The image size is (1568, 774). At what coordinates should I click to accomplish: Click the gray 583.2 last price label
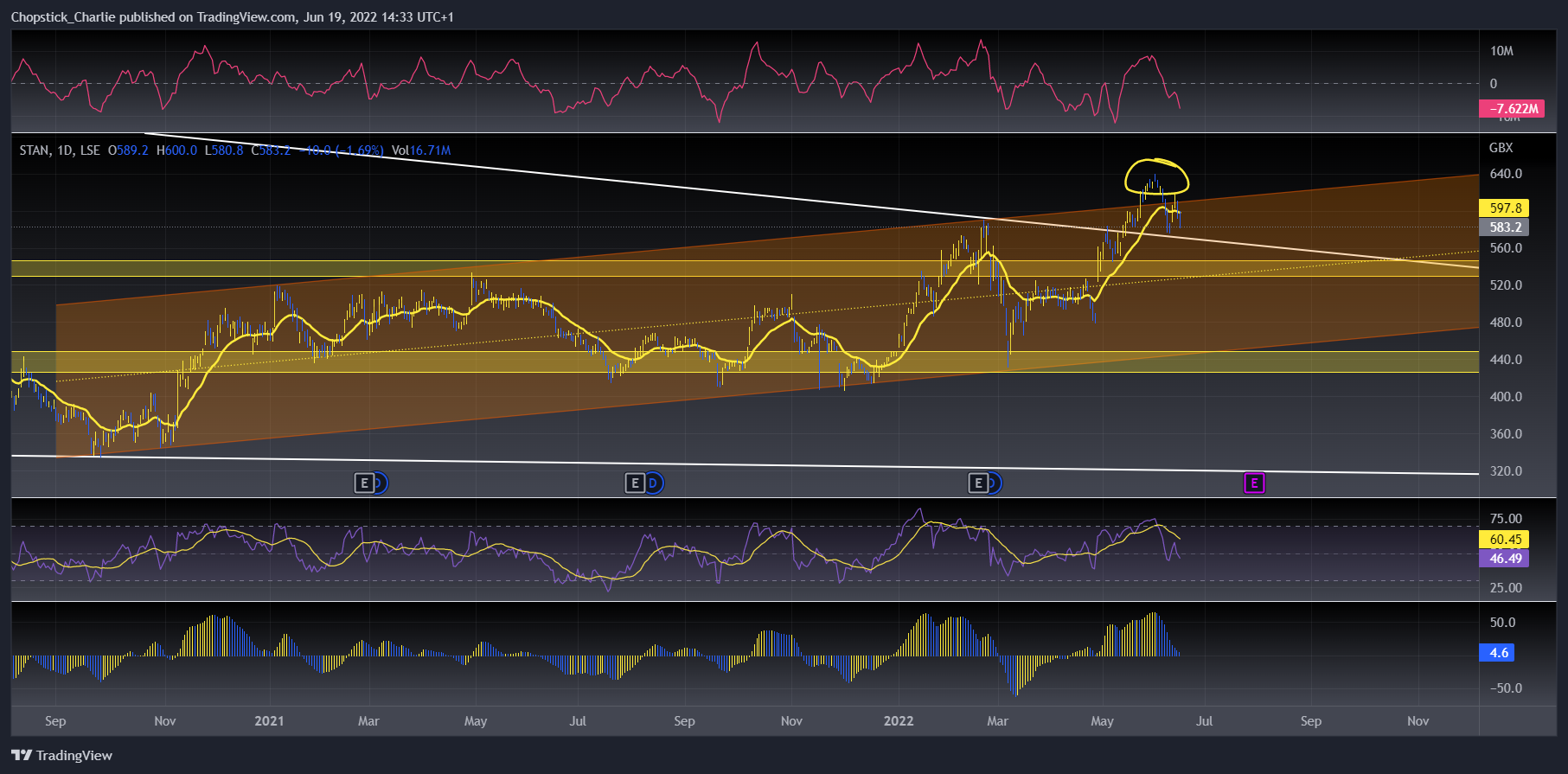coord(1504,227)
